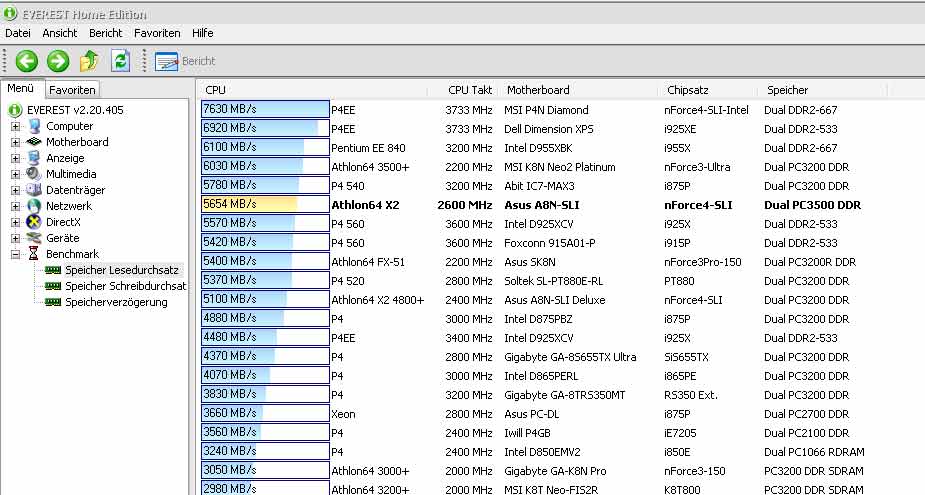Click the EVEREST title bar application icon

10,12
